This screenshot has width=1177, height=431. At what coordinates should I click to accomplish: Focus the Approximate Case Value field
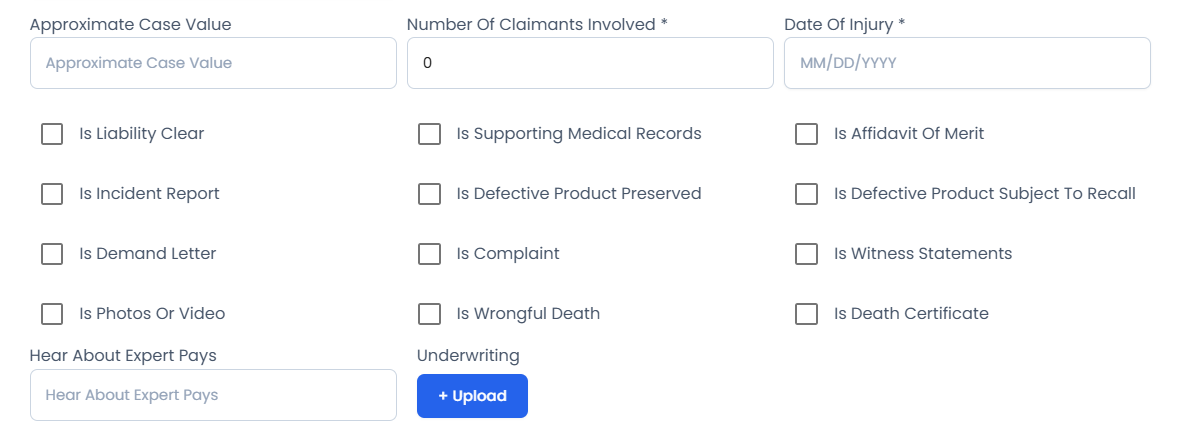click(213, 63)
